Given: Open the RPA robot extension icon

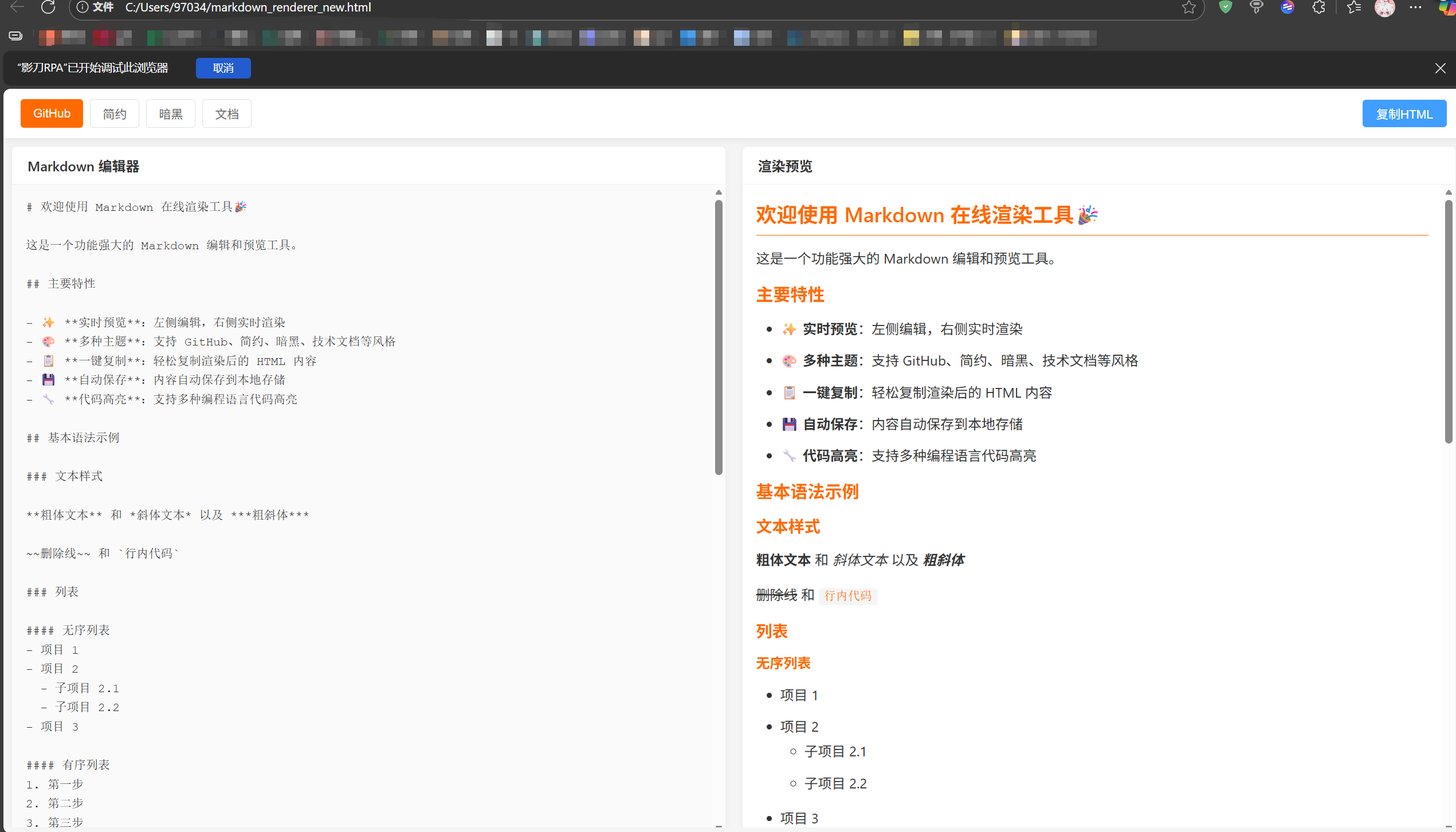Looking at the screenshot, I should (1257, 7).
